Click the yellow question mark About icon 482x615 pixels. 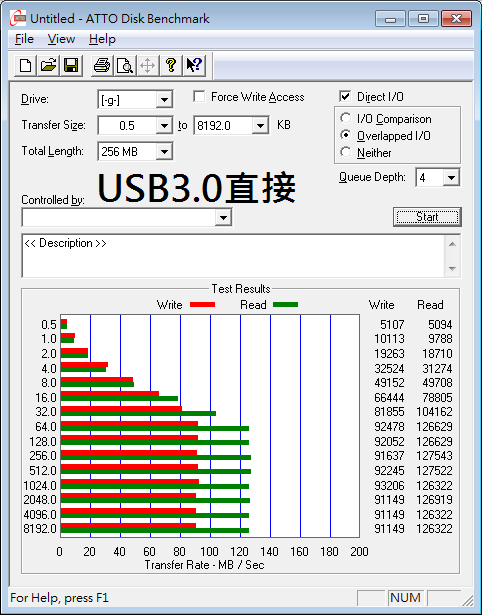(171, 65)
